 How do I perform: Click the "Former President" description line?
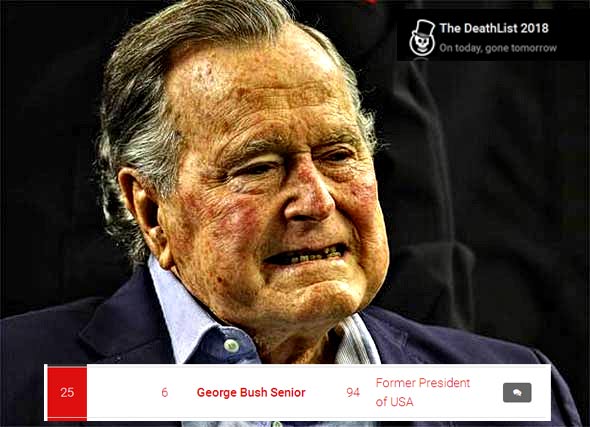423,383
